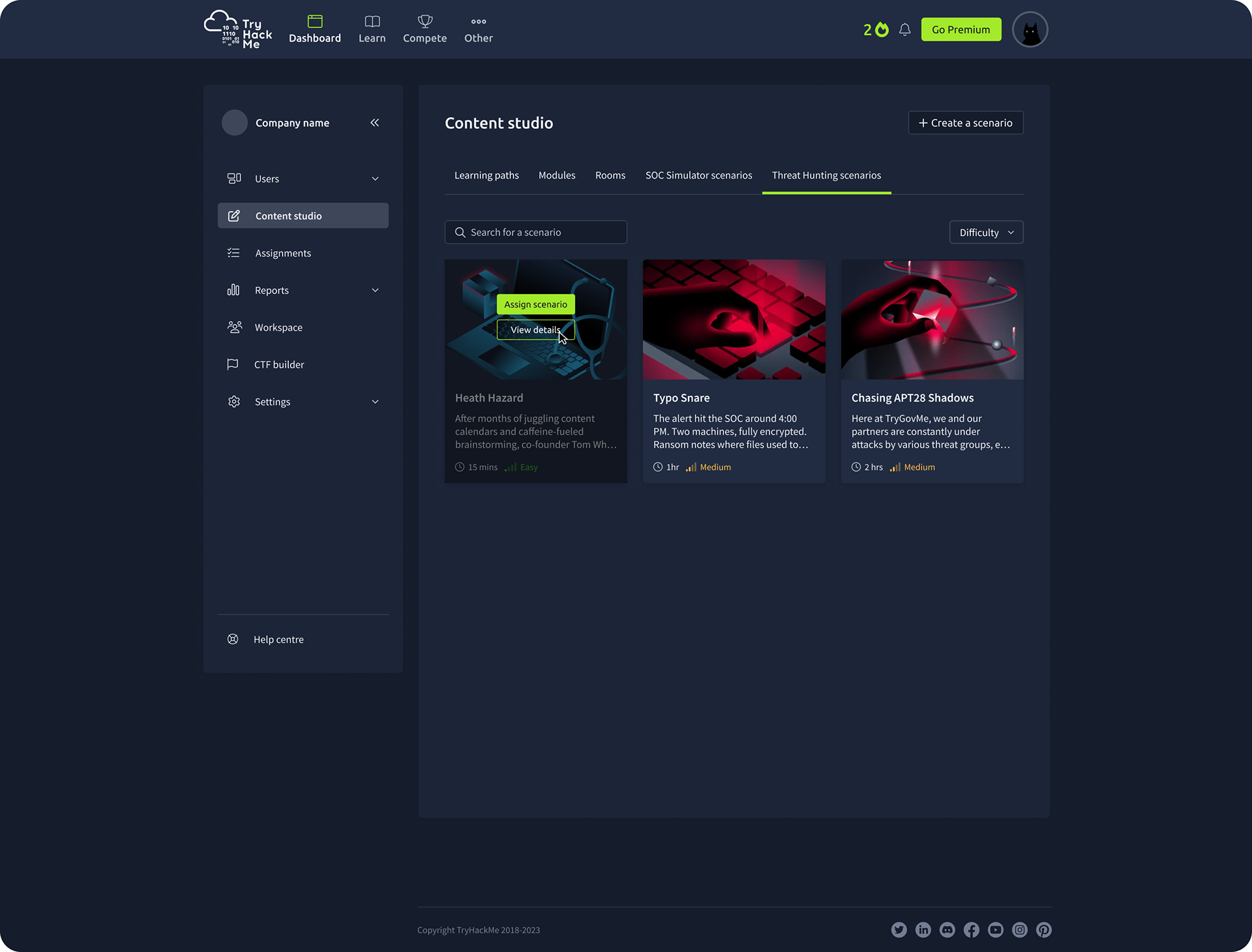Click the Content studio page heading
The image size is (1252, 952).
pos(499,123)
